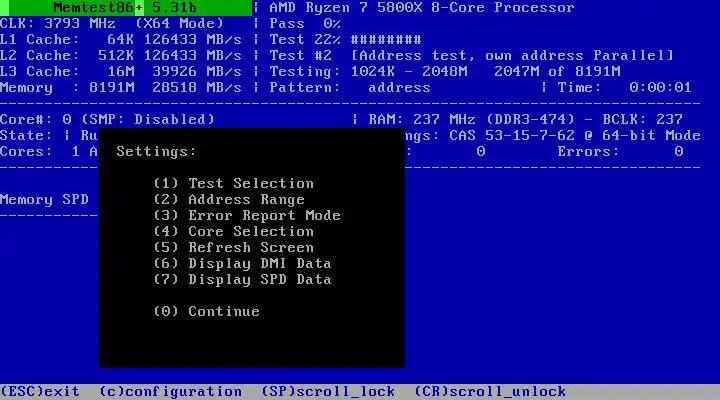Click the Settings: heading in the dialog
This screenshot has width=720, height=400.
pyautogui.click(x=156, y=152)
